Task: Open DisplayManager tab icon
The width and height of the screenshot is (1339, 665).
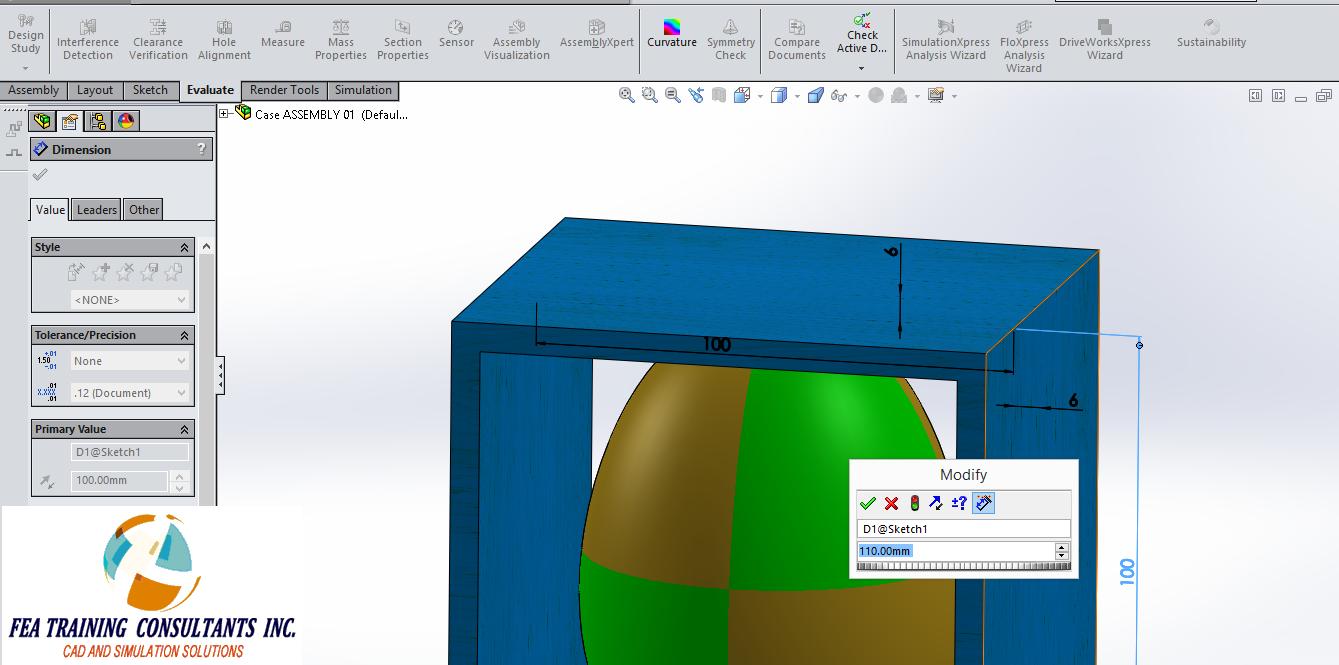Action: [x=126, y=121]
